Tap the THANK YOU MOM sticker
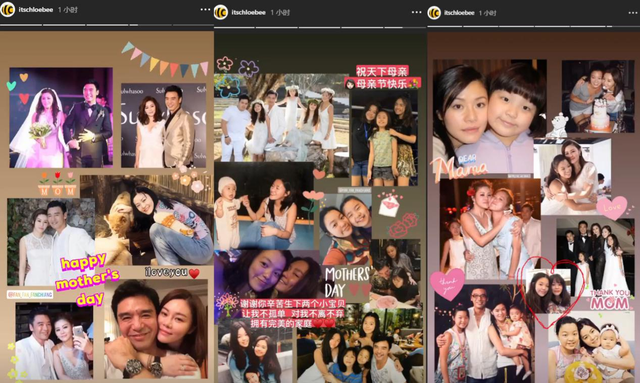This screenshot has width=640, height=383. tap(609, 299)
